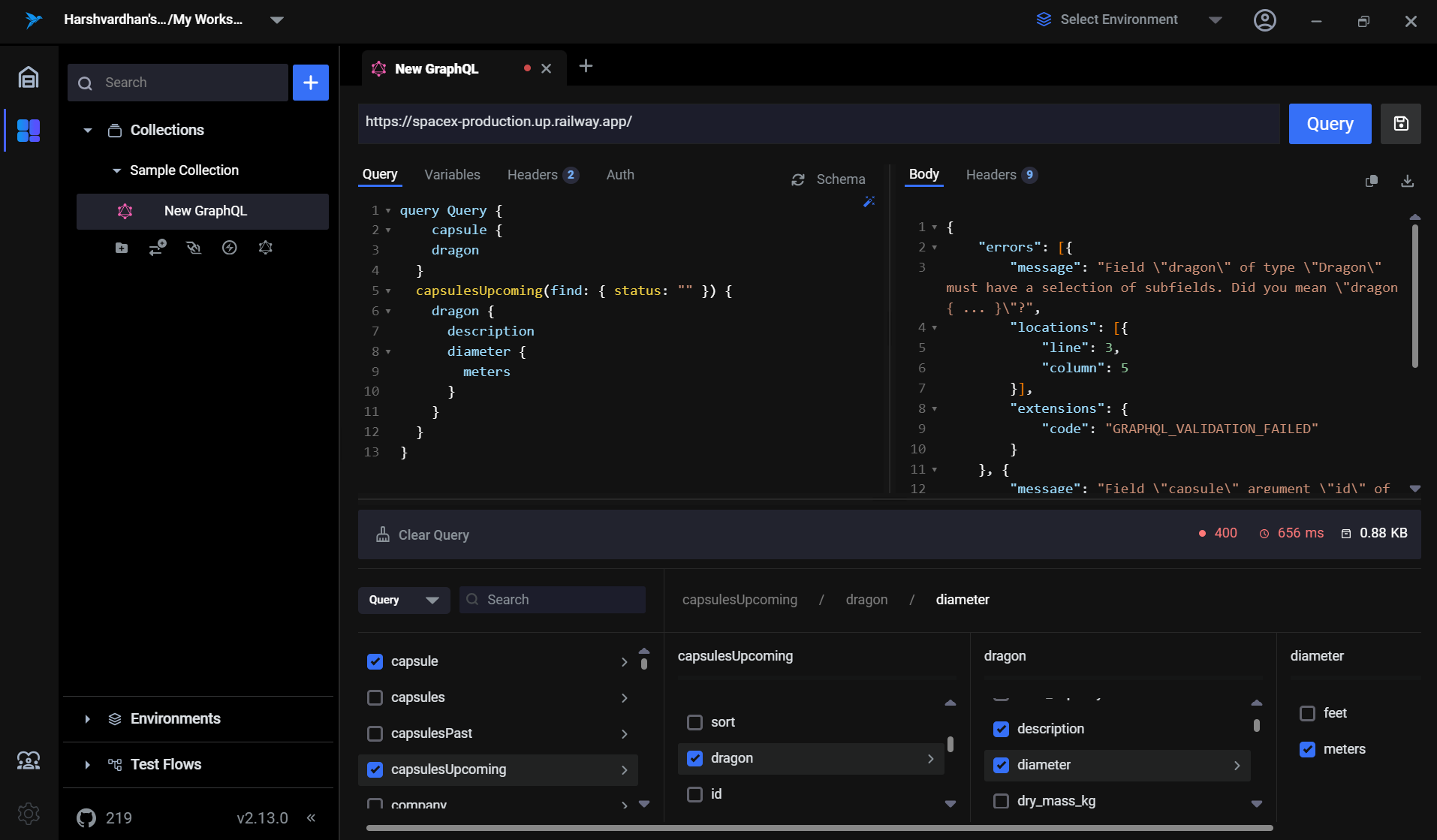Add a new folder to Sample Collection
The width and height of the screenshot is (1437, 840).
coord(122,248)
